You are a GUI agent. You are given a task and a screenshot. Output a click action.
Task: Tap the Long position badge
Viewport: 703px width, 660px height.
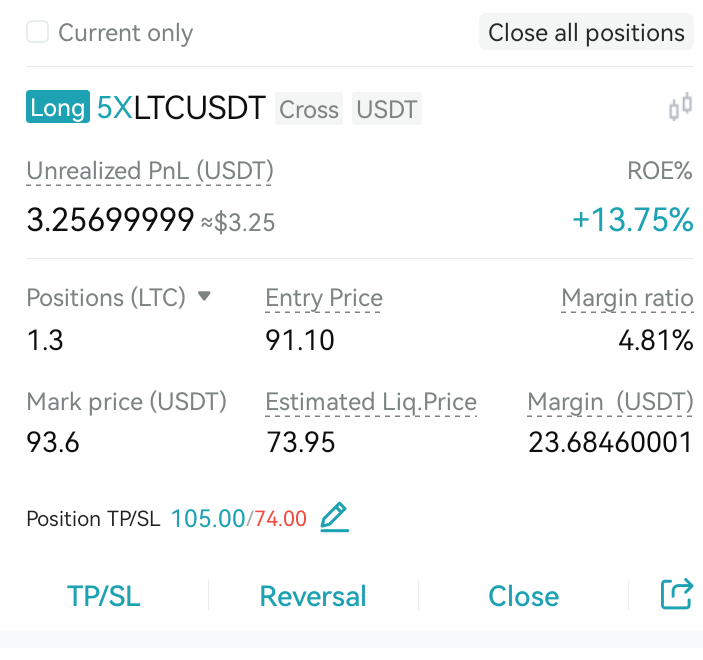58,107
